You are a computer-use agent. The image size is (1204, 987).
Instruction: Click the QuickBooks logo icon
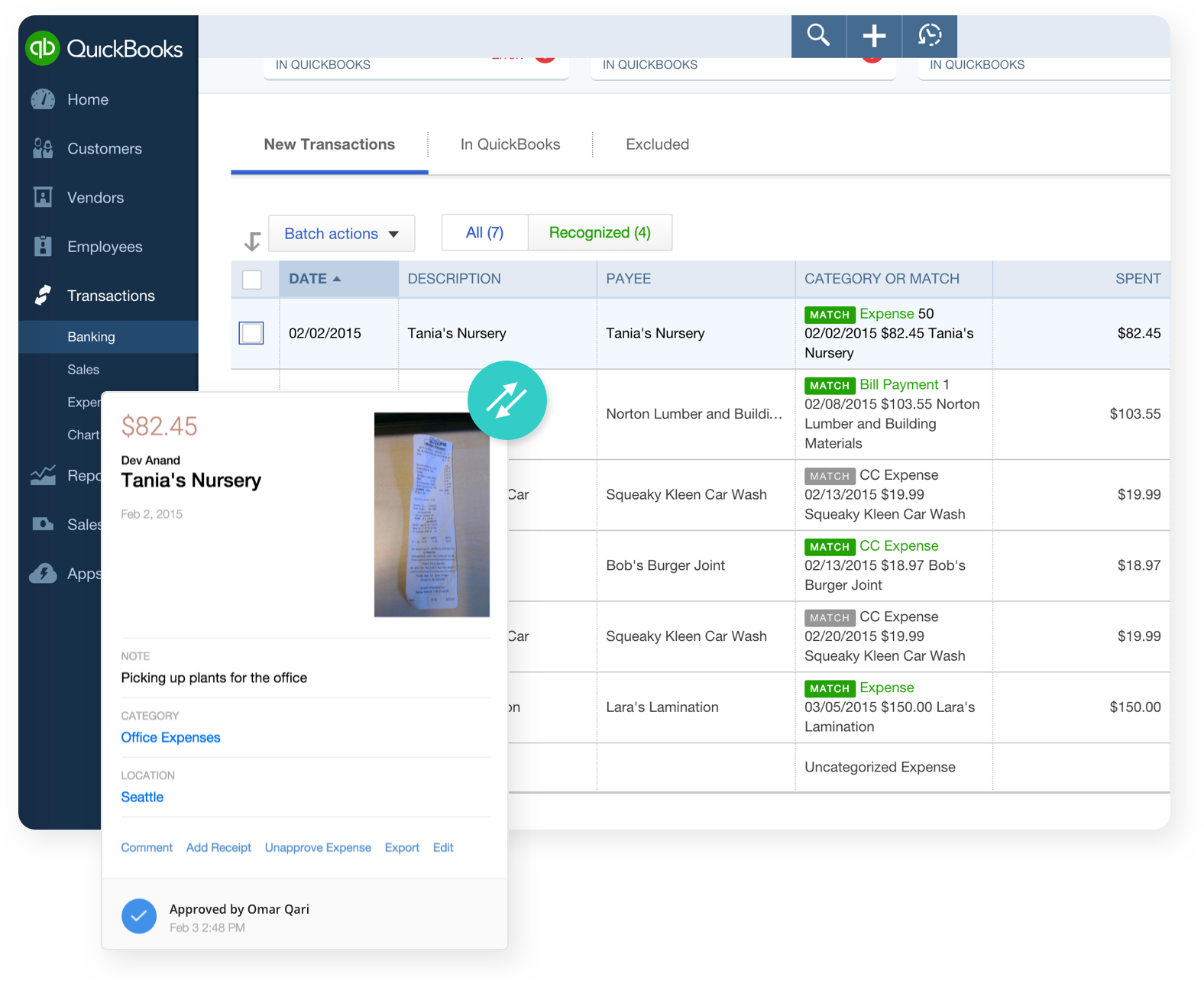pyautogui.click(x=43, y=48)
